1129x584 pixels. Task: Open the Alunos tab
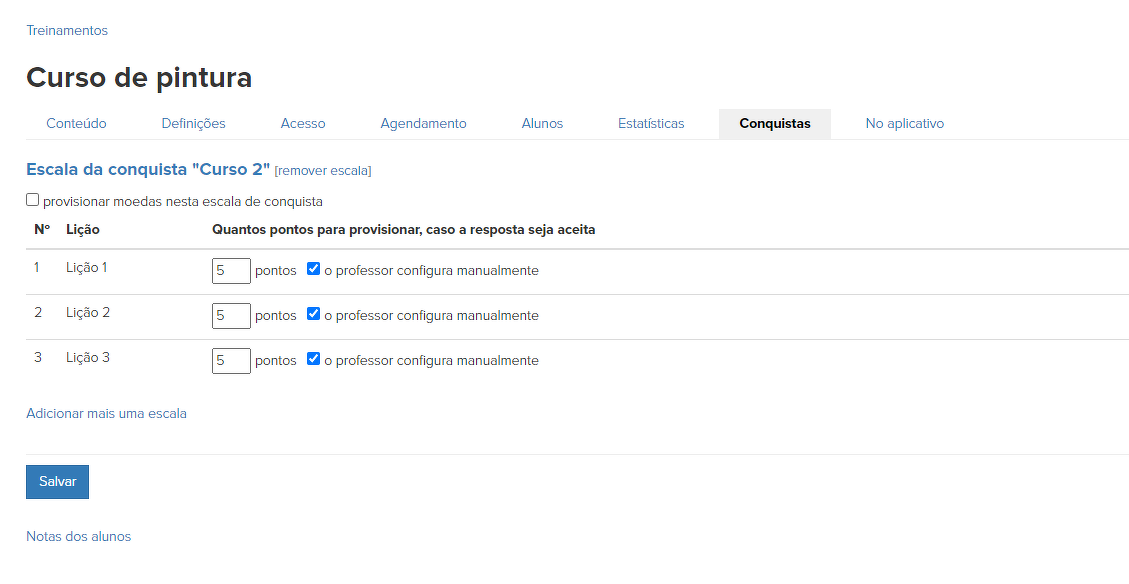click(x=542, y=123)
